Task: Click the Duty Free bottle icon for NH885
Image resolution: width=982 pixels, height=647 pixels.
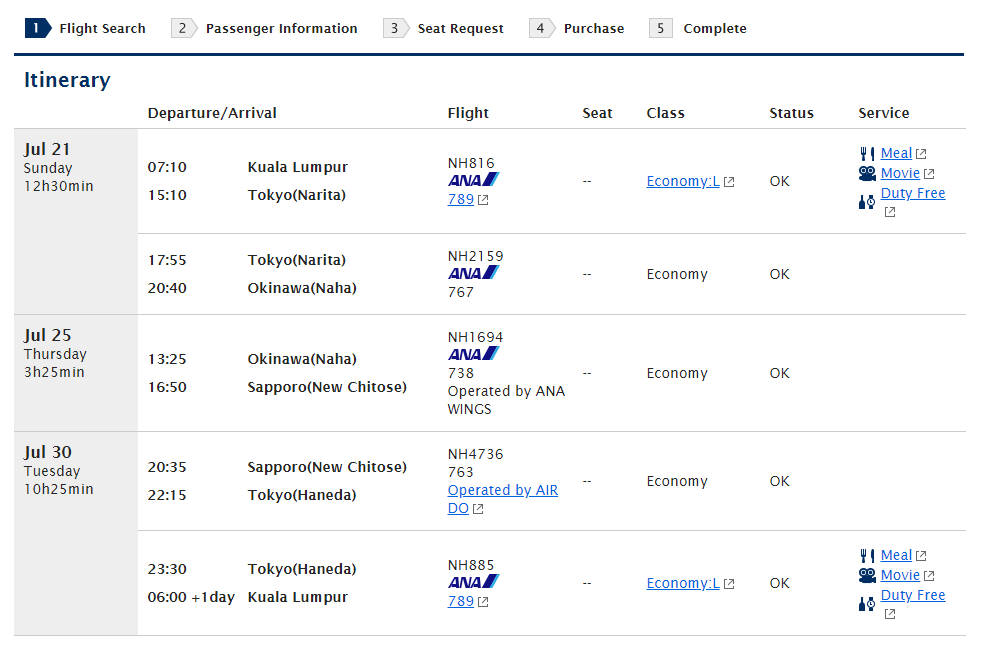Action: click(x=867, y=604)
